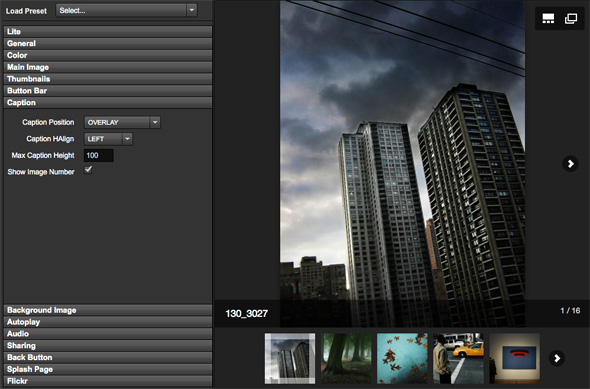590x389 pixels.
Task: Open gallery in new window icon
Action: click(x=571, y=18)
